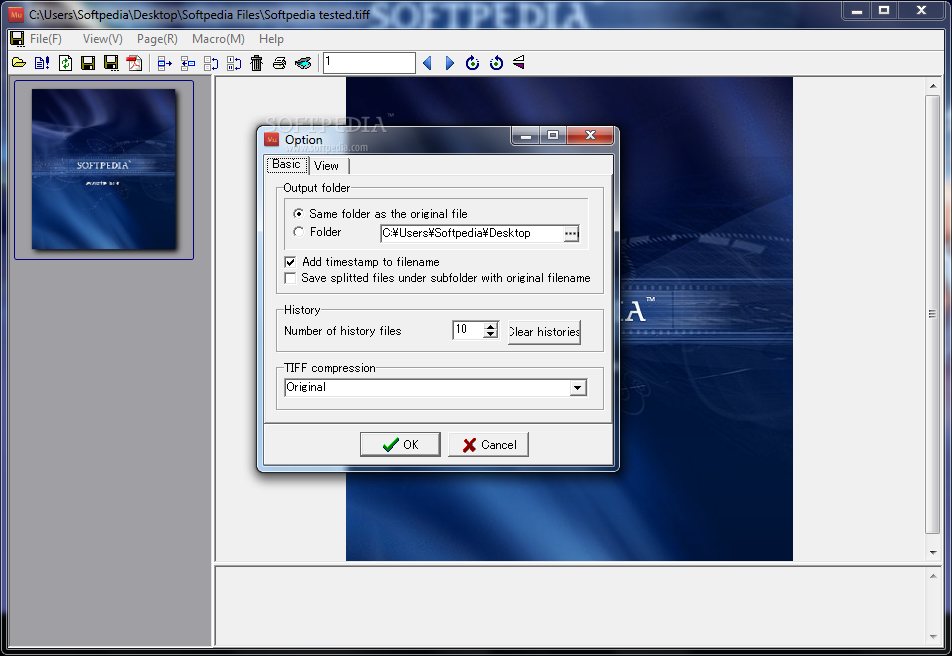952x656 pixels.
Task: Click scroll up arrow of the bottom pane
Action: tap(933, 576)
